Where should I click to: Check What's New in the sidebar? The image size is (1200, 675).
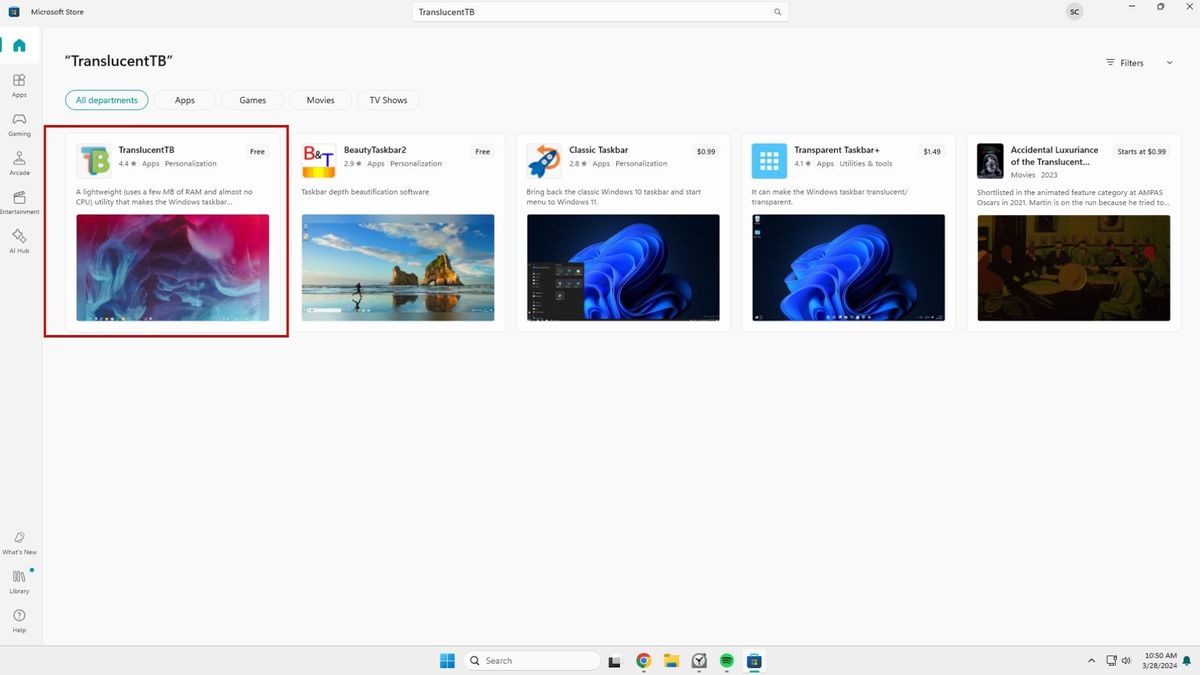19,542
